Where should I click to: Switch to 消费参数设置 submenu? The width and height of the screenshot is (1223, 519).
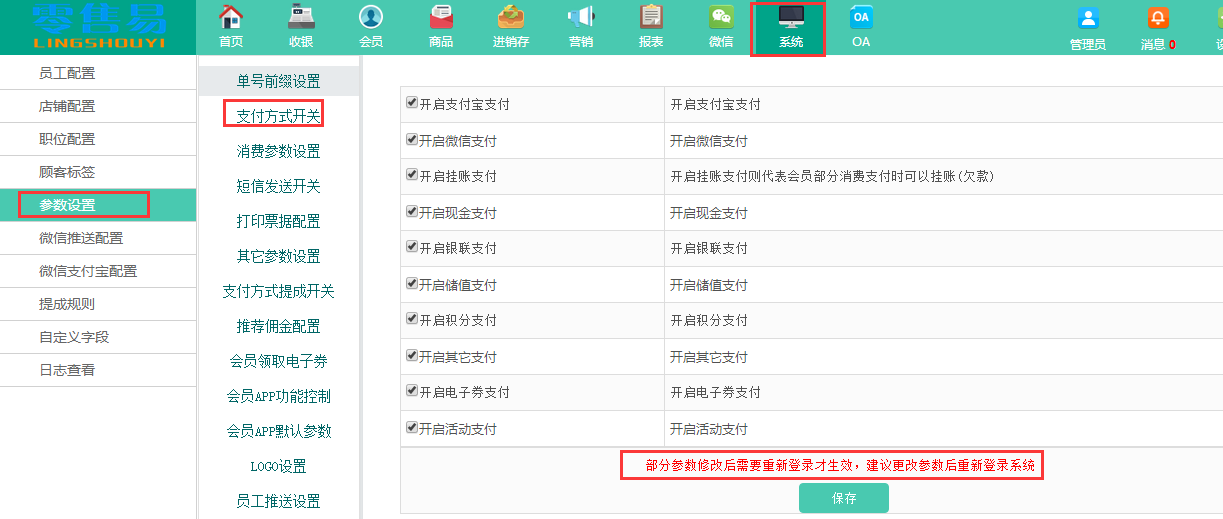pyautogui.click(x=279, y=151)
